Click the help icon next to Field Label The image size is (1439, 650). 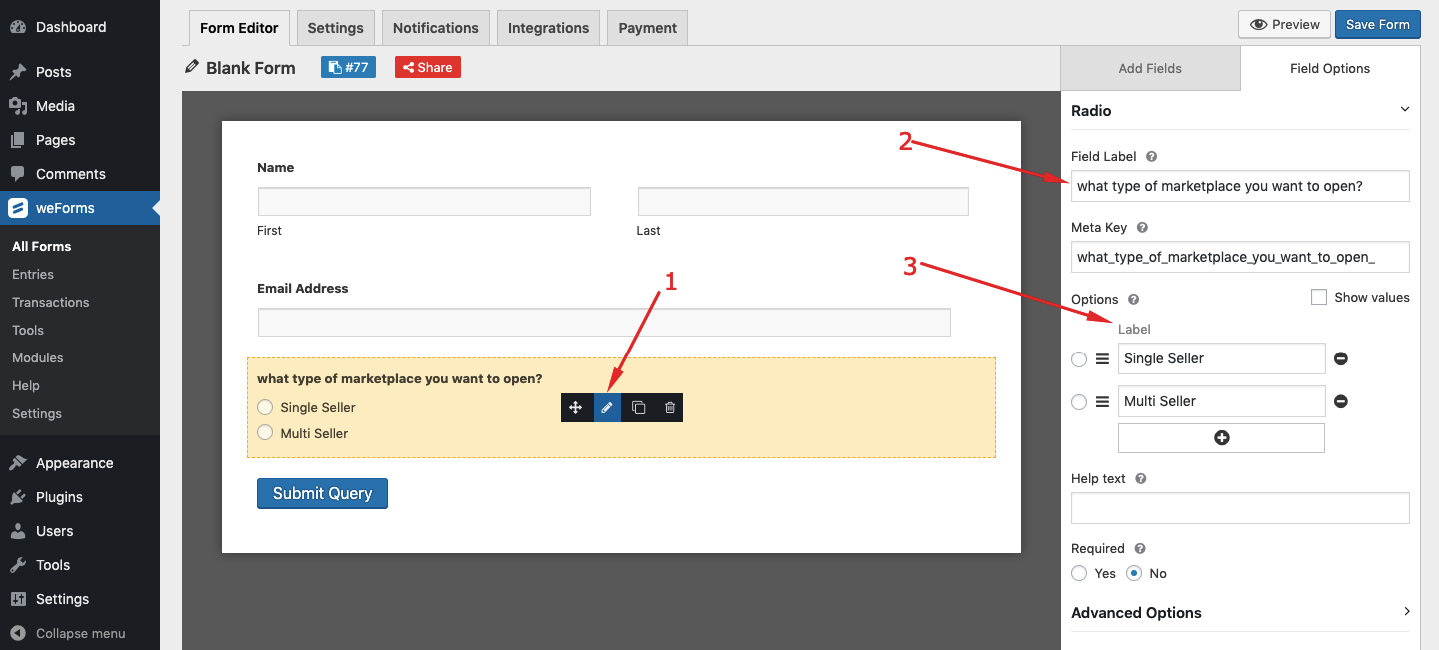[x=1150, y=156]
